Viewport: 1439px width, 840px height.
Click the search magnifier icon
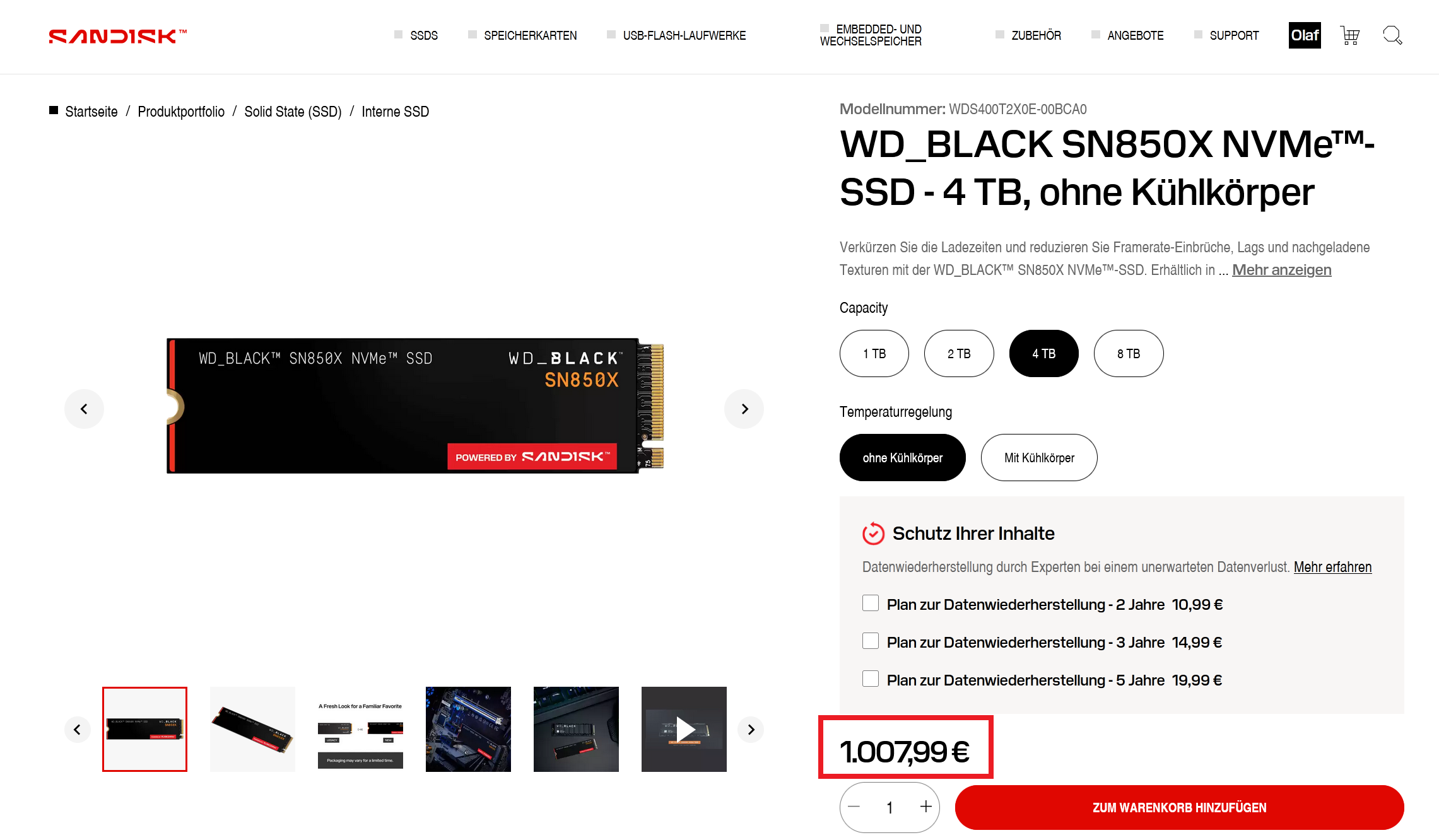tap(1392, 35)
